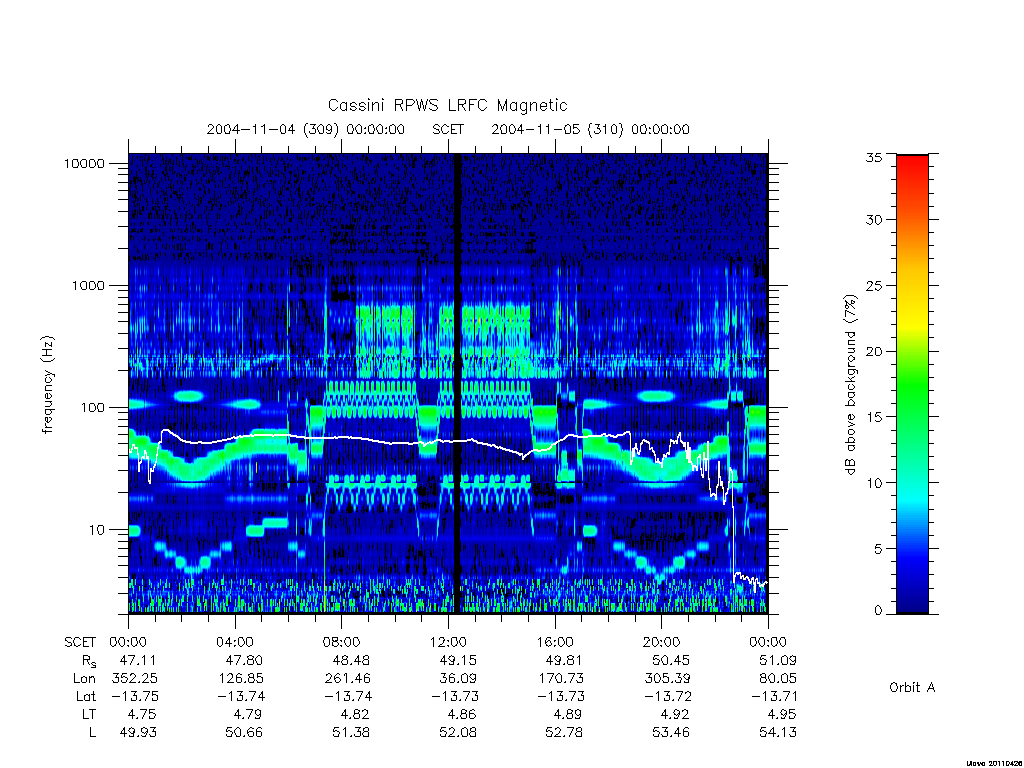This screenshot has height=768, width=1024.
Task: Click L value '49.93'
Action: coord(138,732)
